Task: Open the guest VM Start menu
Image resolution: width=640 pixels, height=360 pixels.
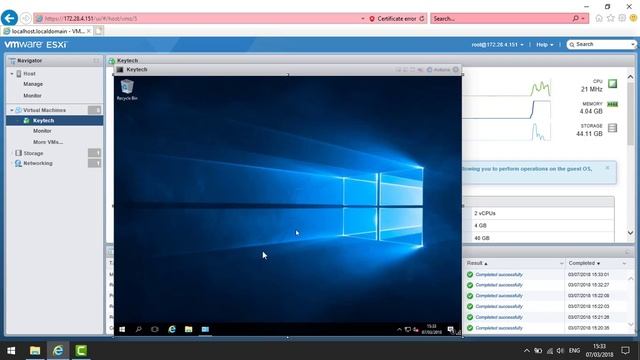Action: [122, 329]
